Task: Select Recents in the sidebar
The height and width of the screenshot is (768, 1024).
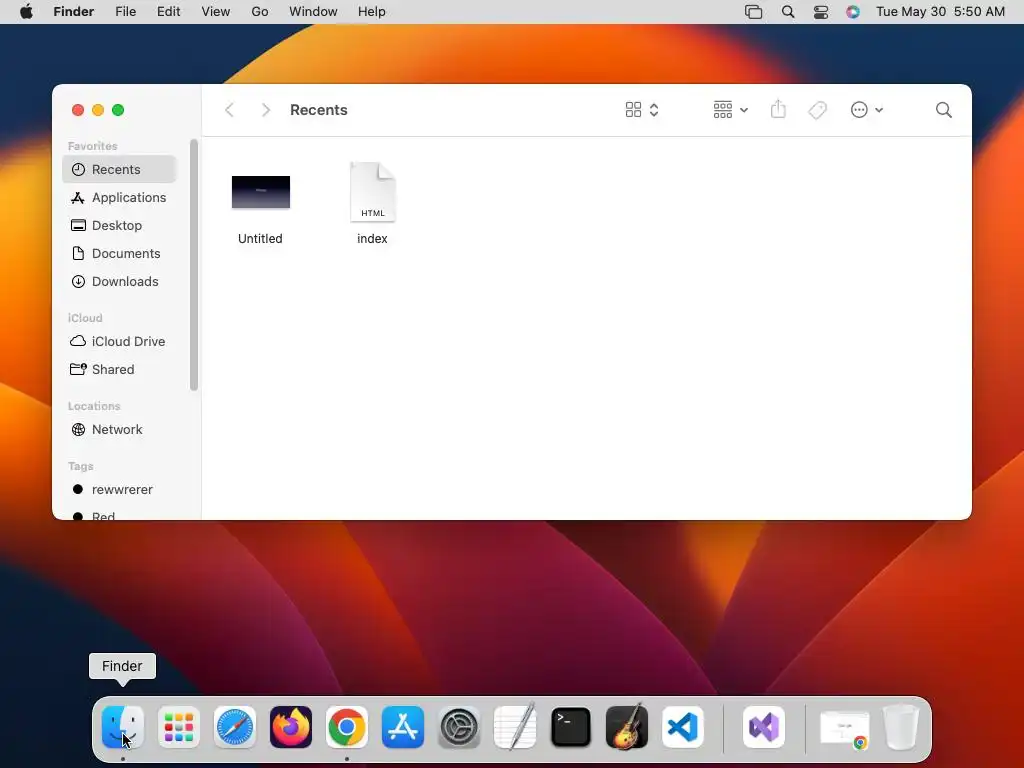Action: point(120,169)
